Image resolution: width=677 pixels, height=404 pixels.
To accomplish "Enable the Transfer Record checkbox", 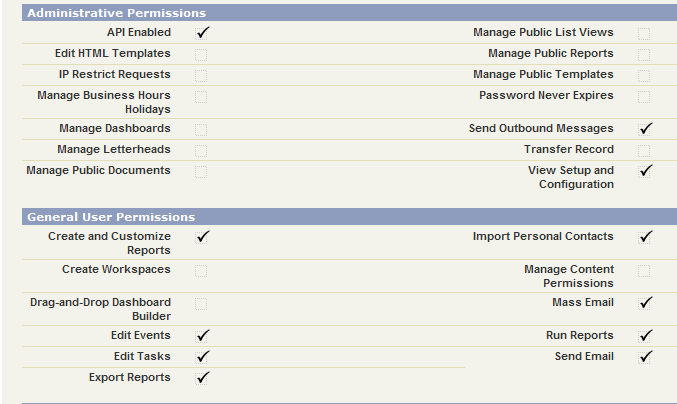I will click(644, 151).
